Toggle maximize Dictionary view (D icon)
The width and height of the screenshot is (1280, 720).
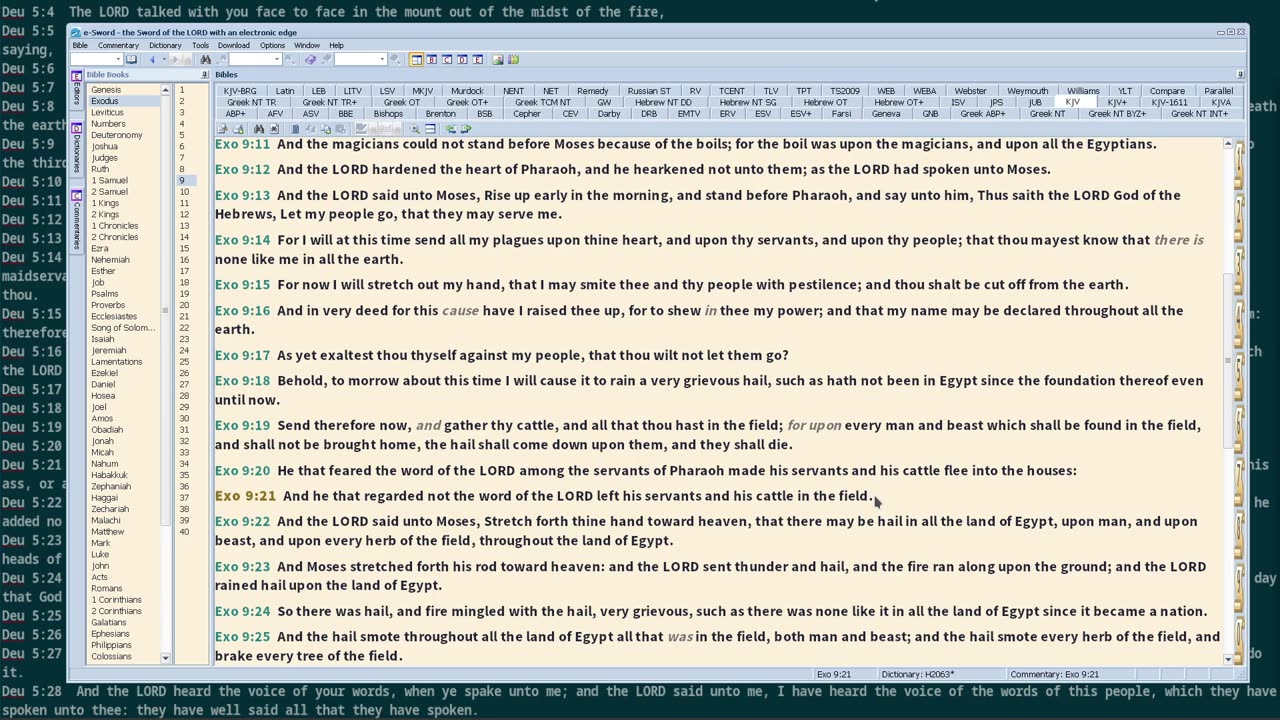point(462,59)
